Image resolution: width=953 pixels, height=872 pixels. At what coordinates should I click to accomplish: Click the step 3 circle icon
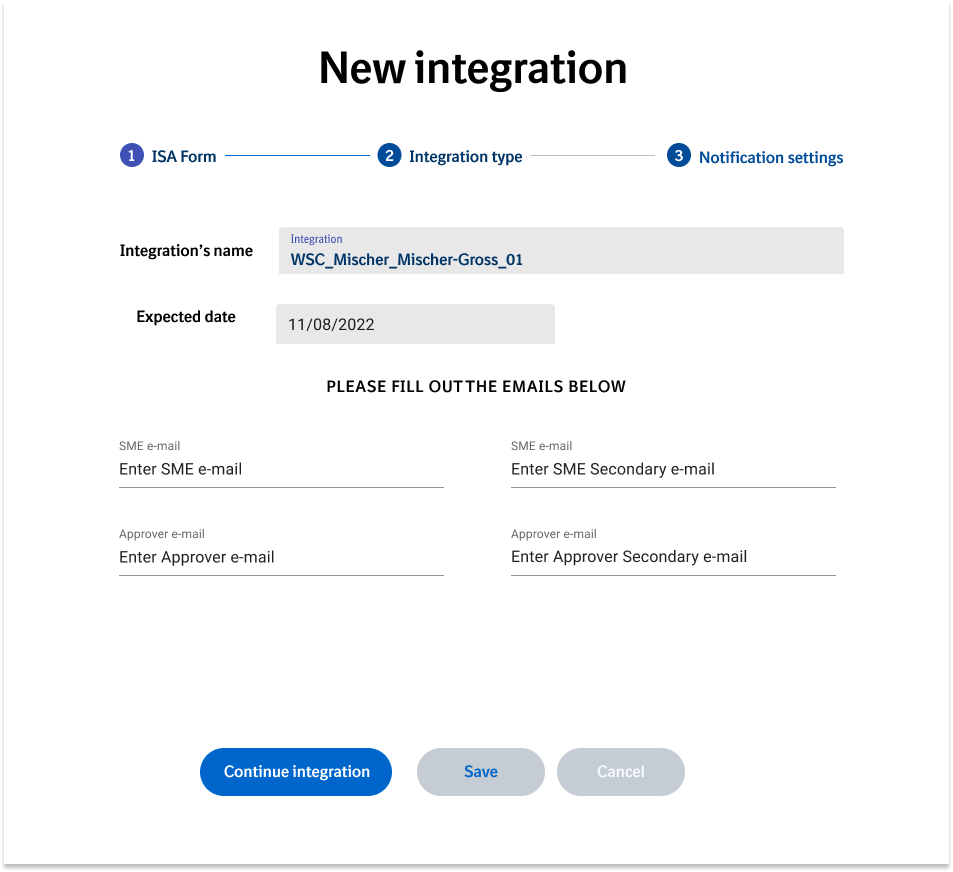pos(679,155)
